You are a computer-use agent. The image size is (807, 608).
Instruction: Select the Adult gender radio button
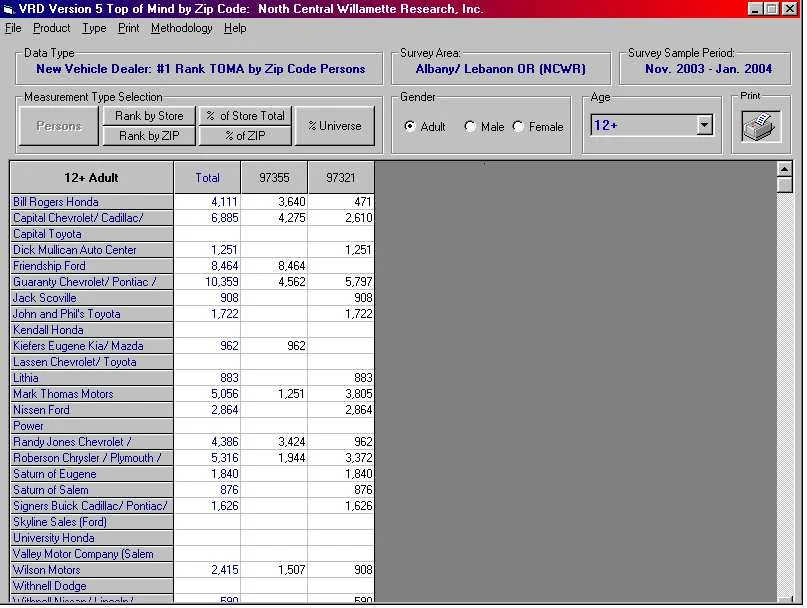point(410,126)
